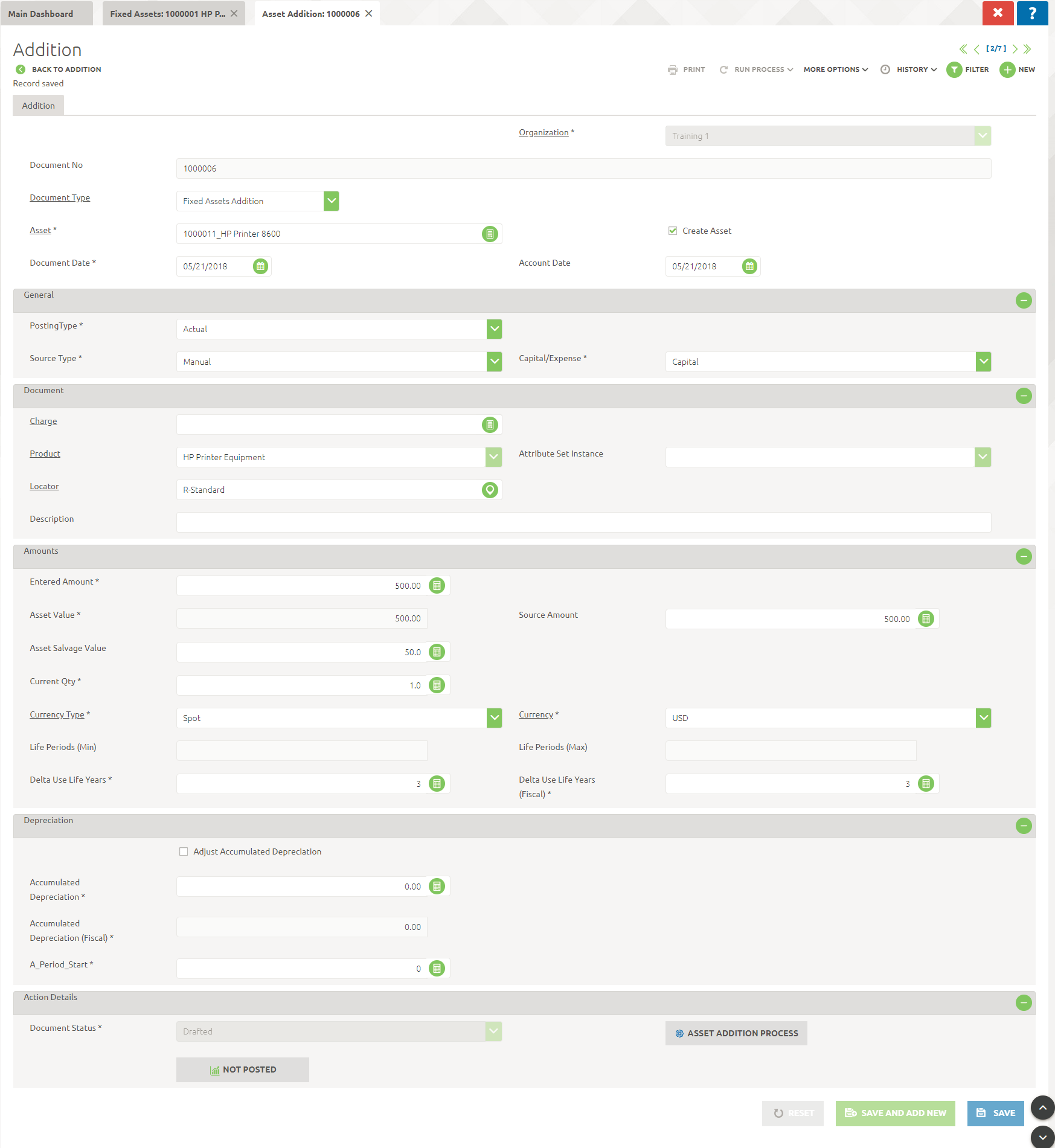Click the Locator map pin icon
This screenshot has height=1148, width=1055.
coord(490,490)
